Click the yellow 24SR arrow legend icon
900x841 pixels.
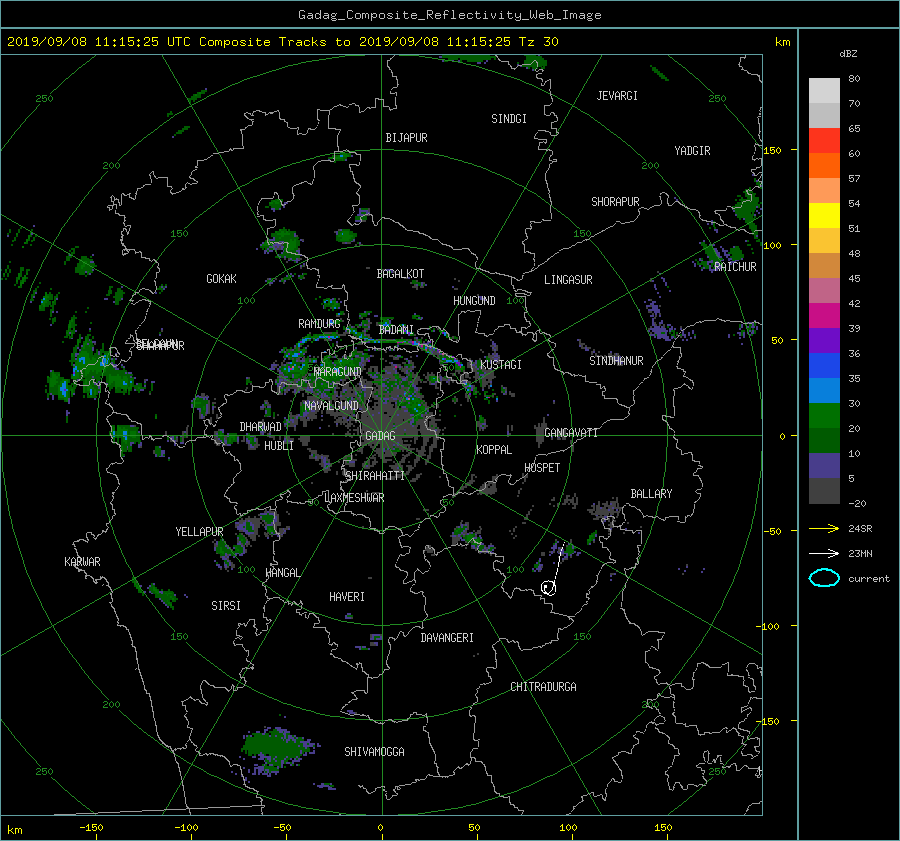pos(824,528)
